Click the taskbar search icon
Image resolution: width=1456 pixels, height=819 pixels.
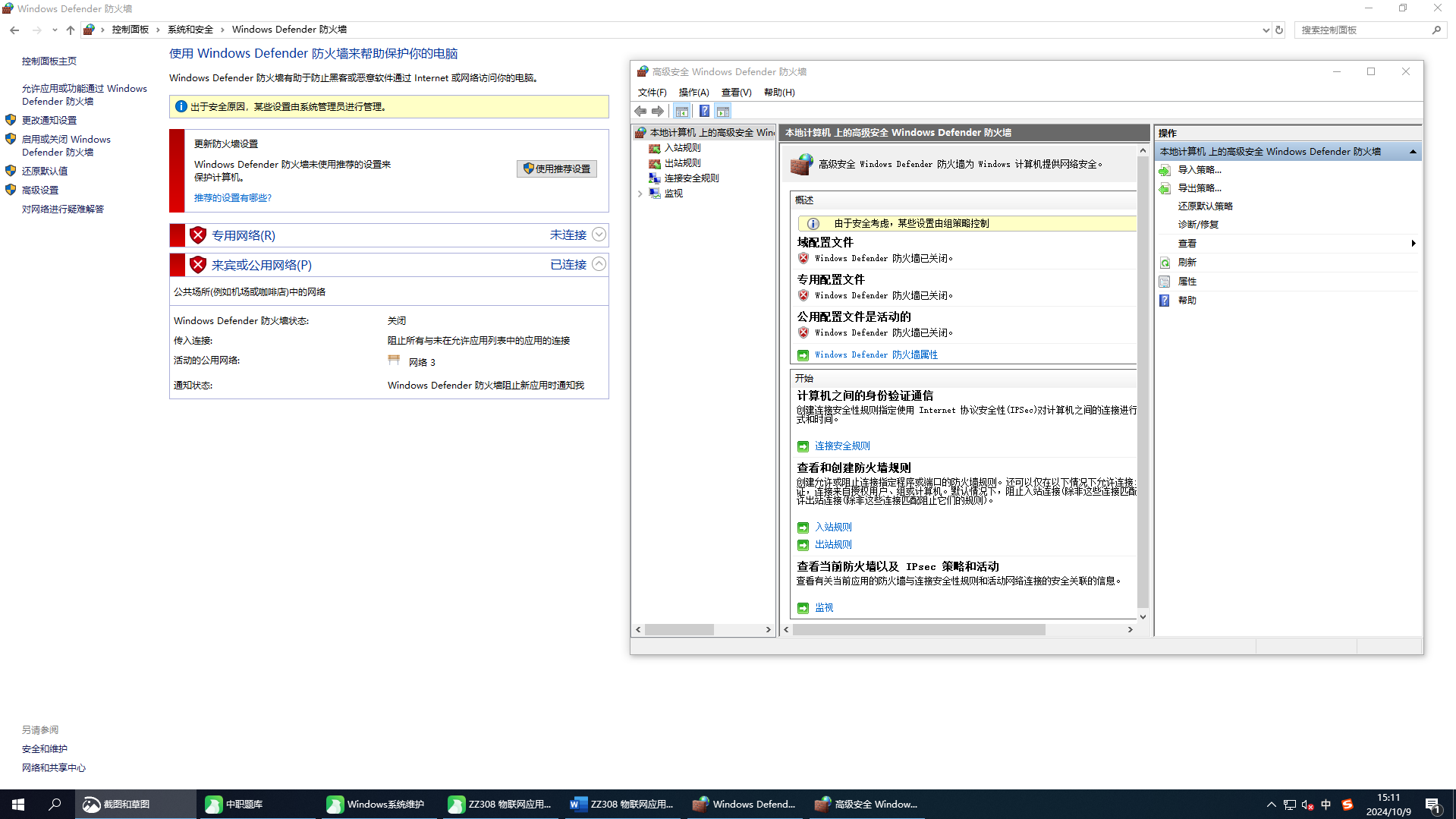pos(55,805)
